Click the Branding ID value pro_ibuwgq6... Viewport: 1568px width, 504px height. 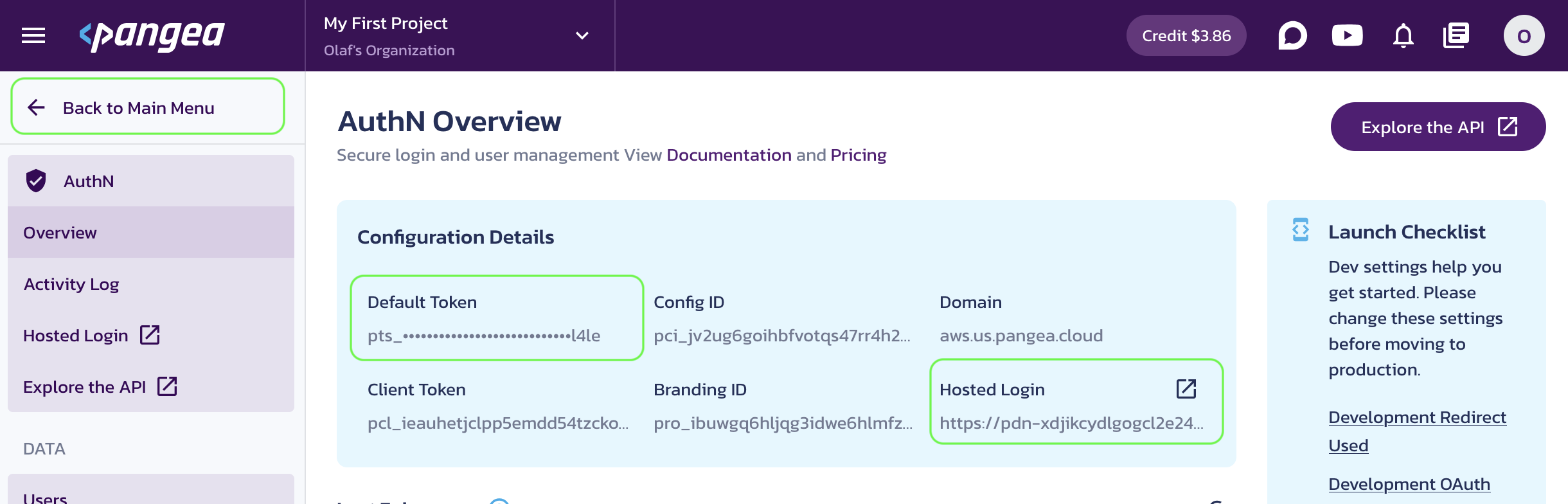pos(783,423)
